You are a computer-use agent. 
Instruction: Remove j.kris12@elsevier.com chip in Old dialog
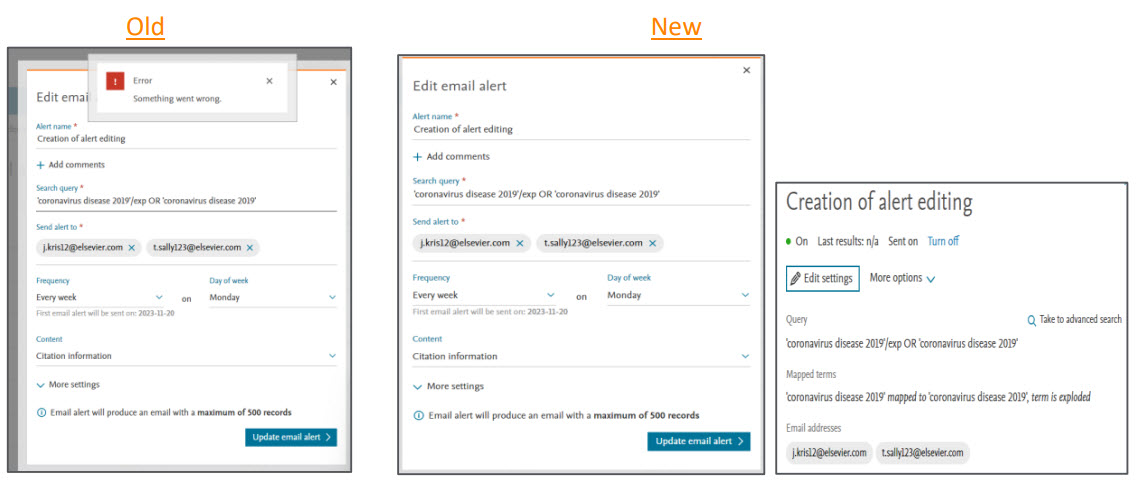pos(132,247)
